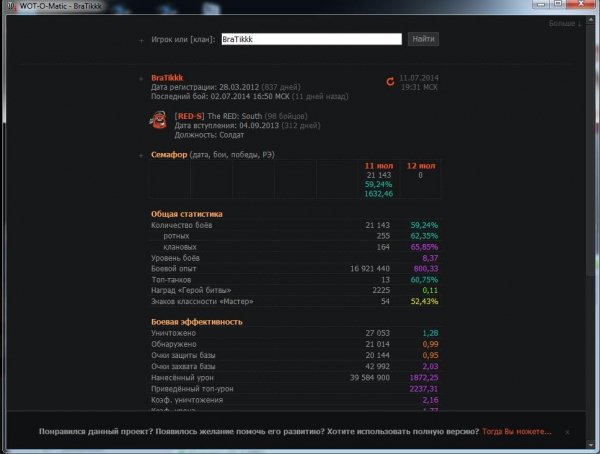Click the клановых row label
600x454 pixels.
coord(180,247)
